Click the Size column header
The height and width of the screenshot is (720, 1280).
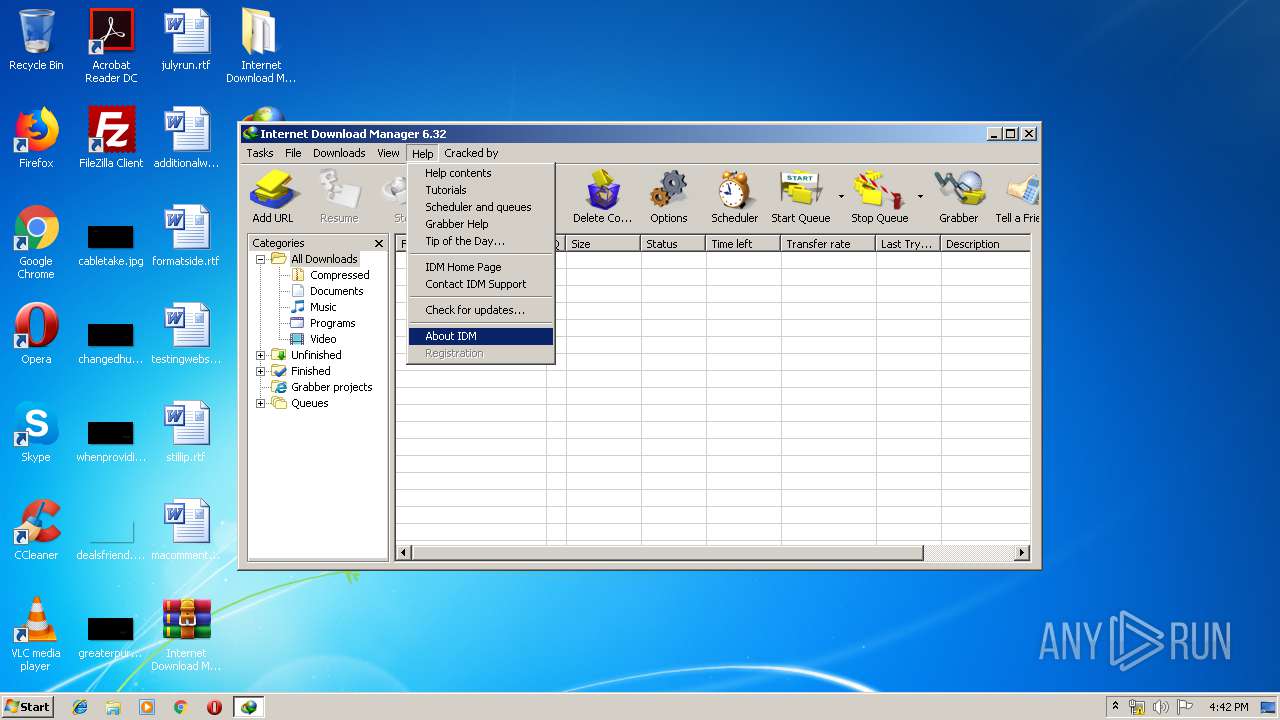pos(603,244)
